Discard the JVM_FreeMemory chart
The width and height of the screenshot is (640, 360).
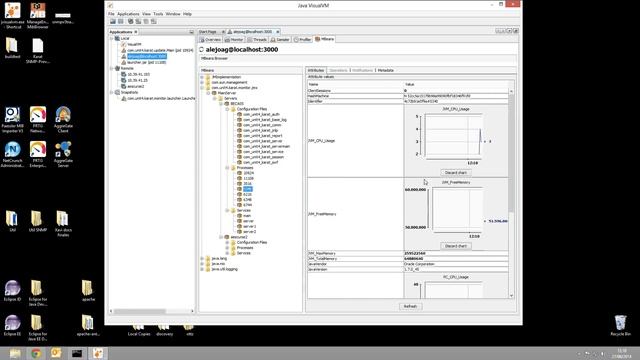456,246
